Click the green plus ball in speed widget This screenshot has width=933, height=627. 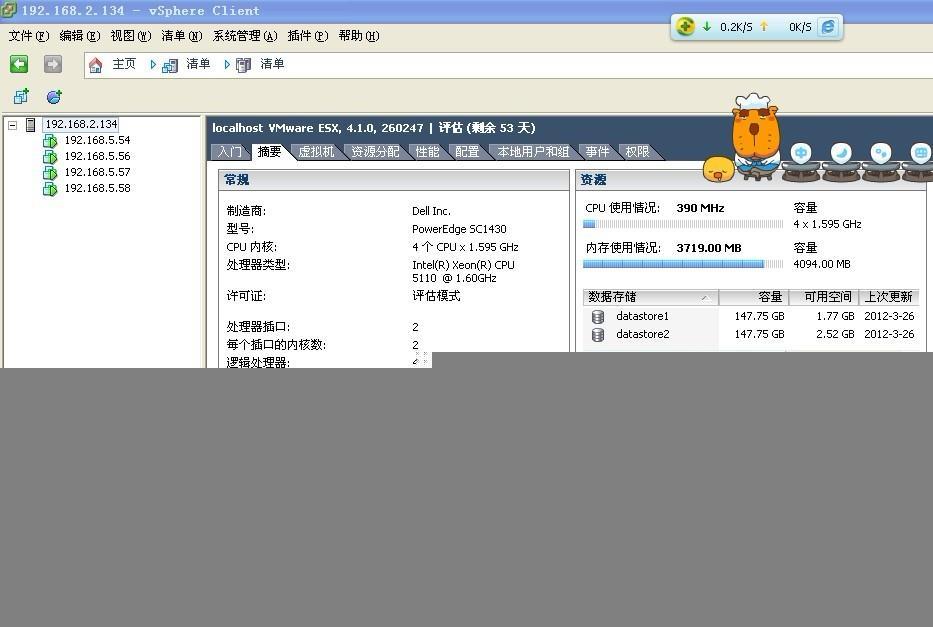(685, 26)
